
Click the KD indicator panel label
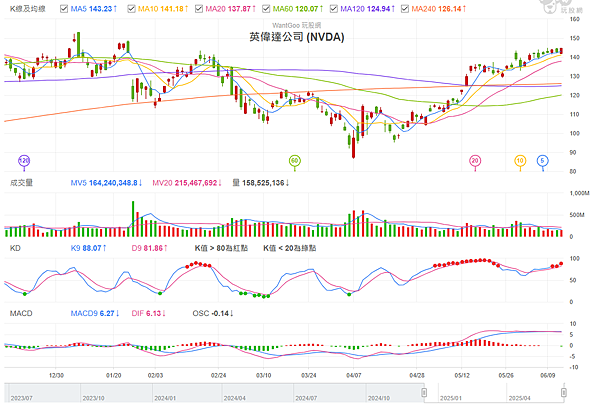click(15, 248)
